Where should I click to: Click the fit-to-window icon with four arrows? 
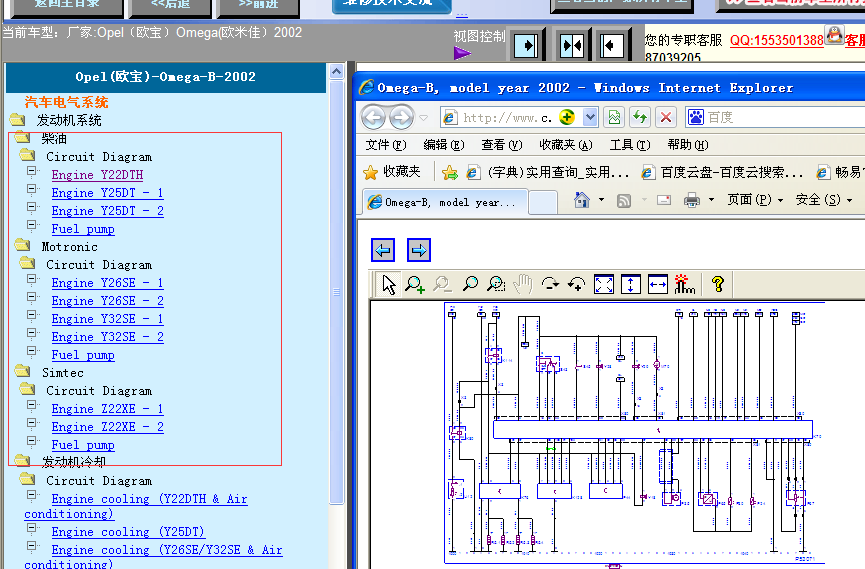[604, 284]
